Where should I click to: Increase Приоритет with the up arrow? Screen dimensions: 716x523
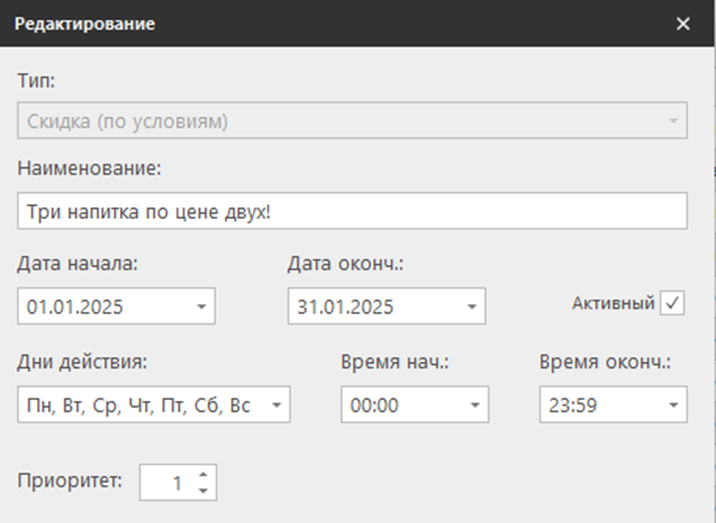pos(203,476)
